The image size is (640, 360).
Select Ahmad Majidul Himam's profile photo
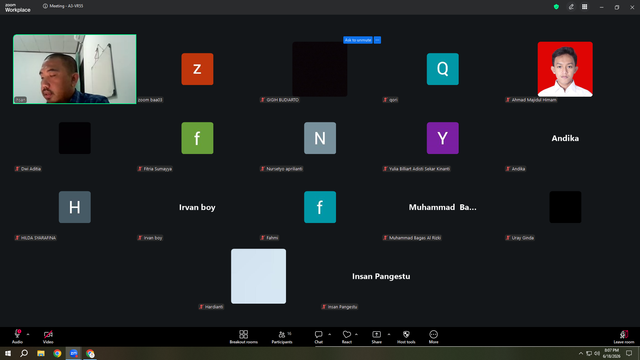(x=565, y=69)
